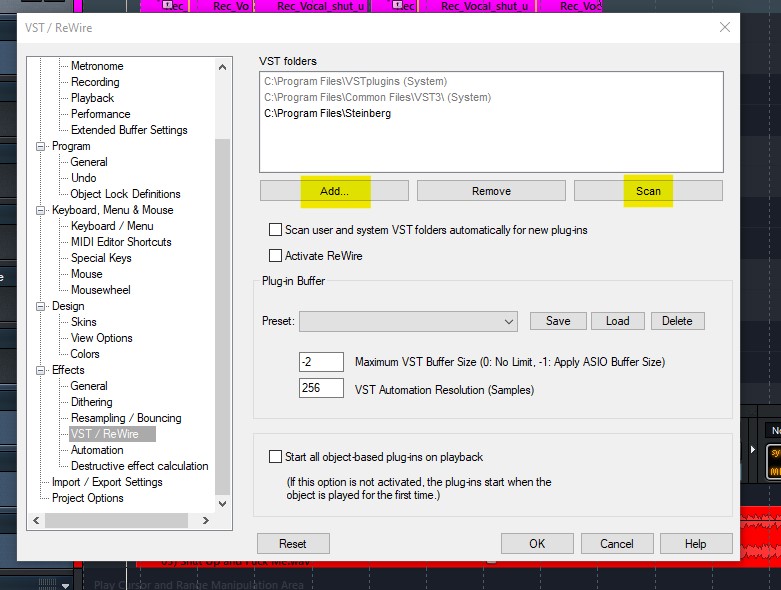Click tree horizontal scroll left arrow
Viewport: 781px width, 590px height.
36,520
